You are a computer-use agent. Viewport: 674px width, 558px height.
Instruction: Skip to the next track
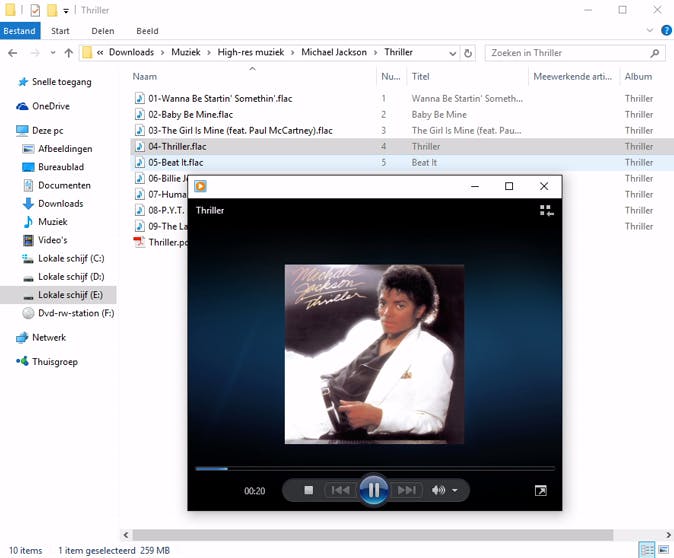click(x=406, y=490)
